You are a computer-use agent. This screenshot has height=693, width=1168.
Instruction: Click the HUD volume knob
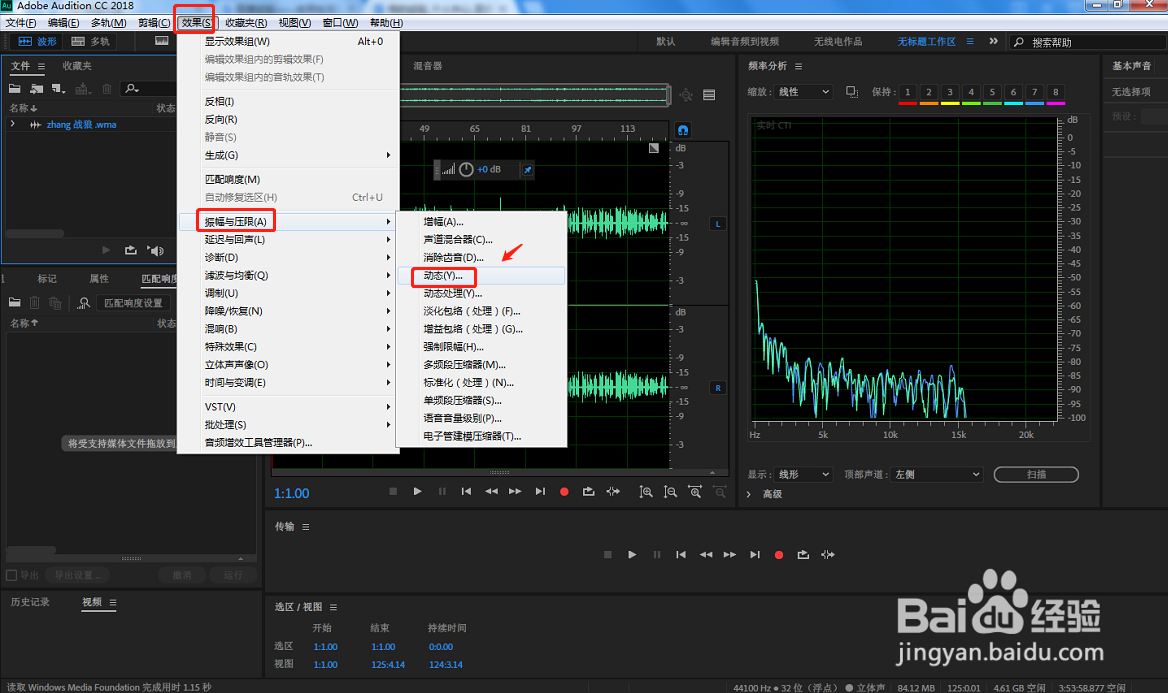466,170
